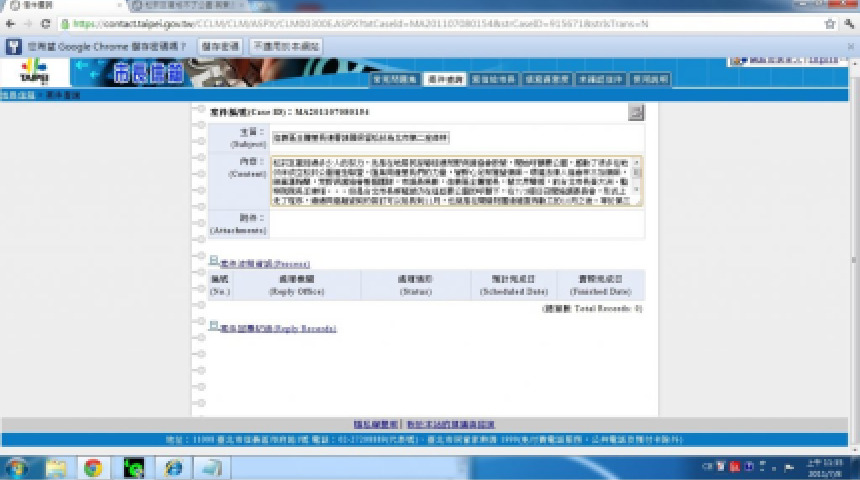Click the Content box scrollbar
The image size is (860, 480).
pyautogui.click(x=637, y=180)
